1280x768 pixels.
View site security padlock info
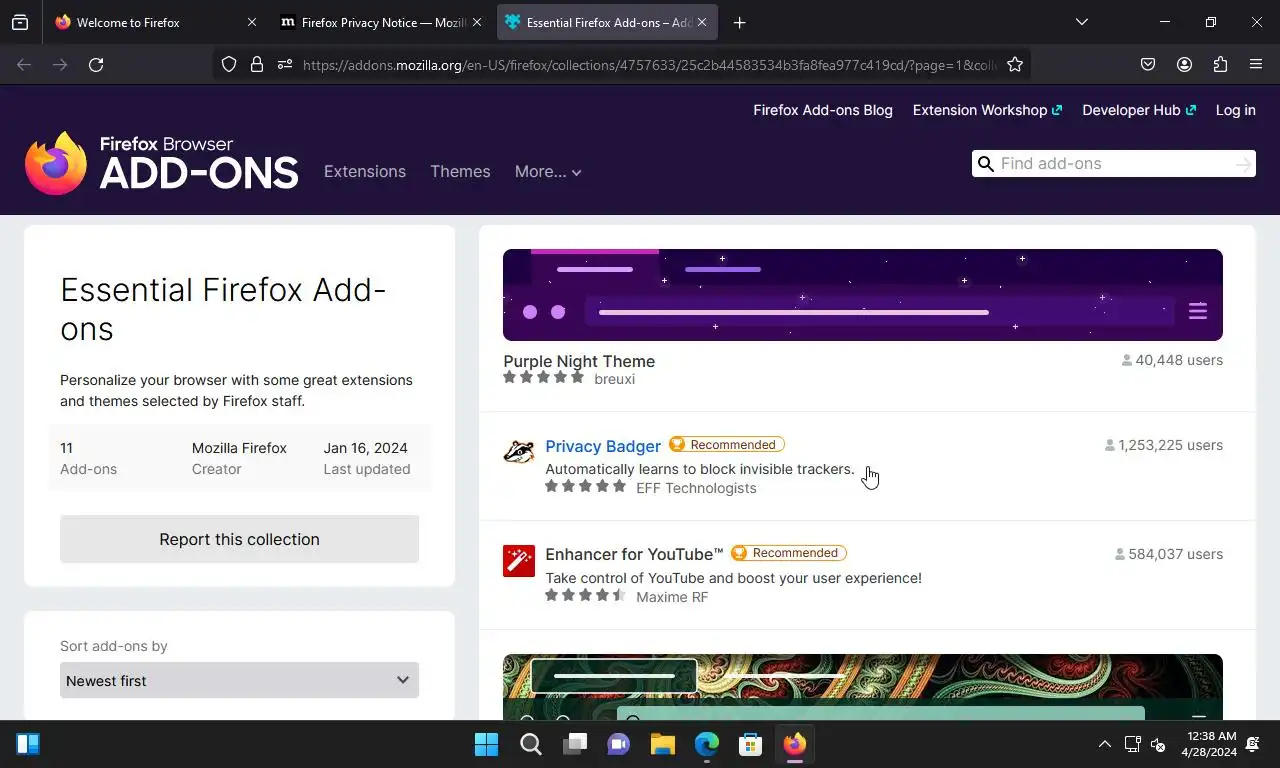pyautogui.click(x=257, y=64)
